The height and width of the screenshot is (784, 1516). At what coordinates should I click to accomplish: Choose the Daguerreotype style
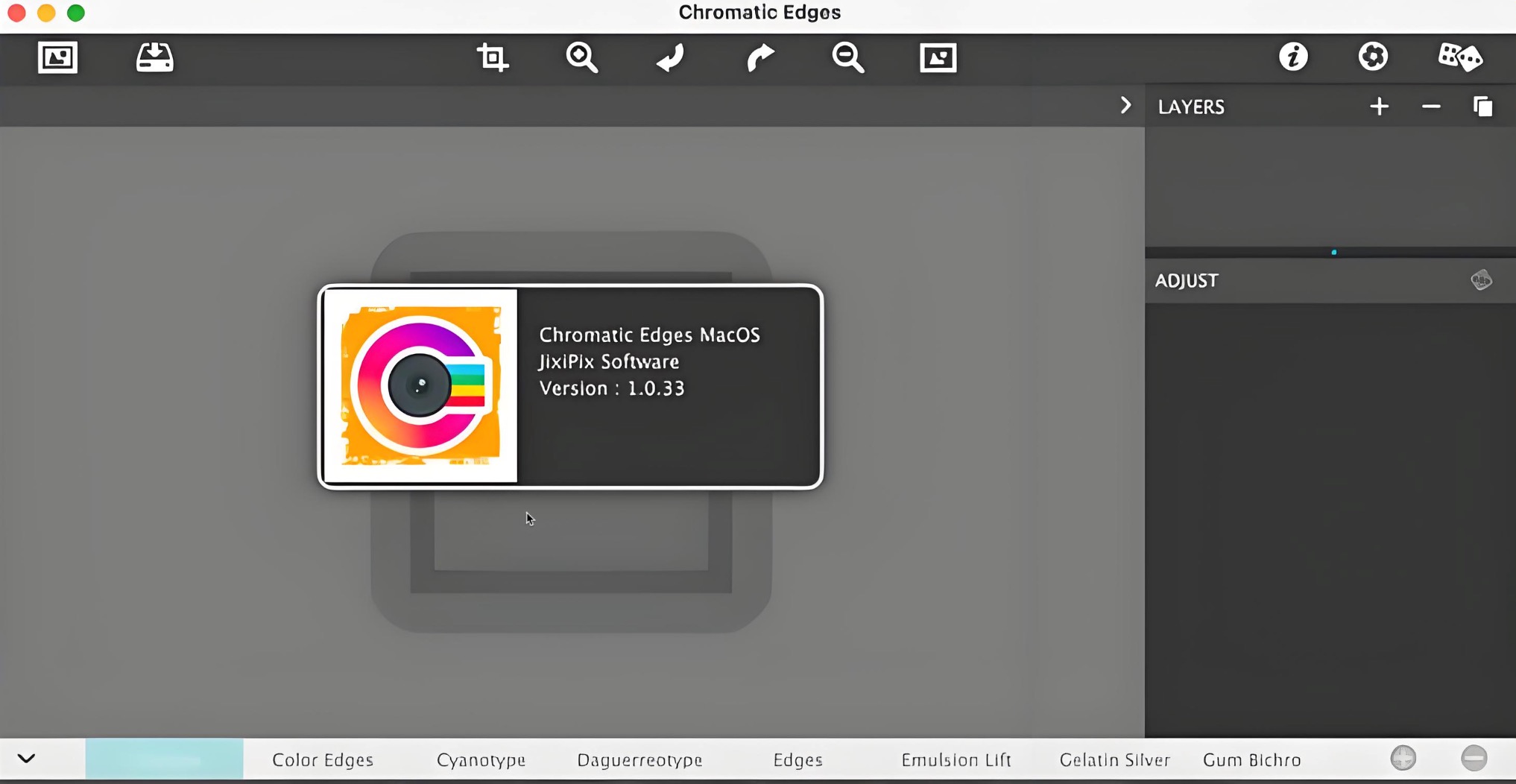pyautogui.click(x=639, y=760)
